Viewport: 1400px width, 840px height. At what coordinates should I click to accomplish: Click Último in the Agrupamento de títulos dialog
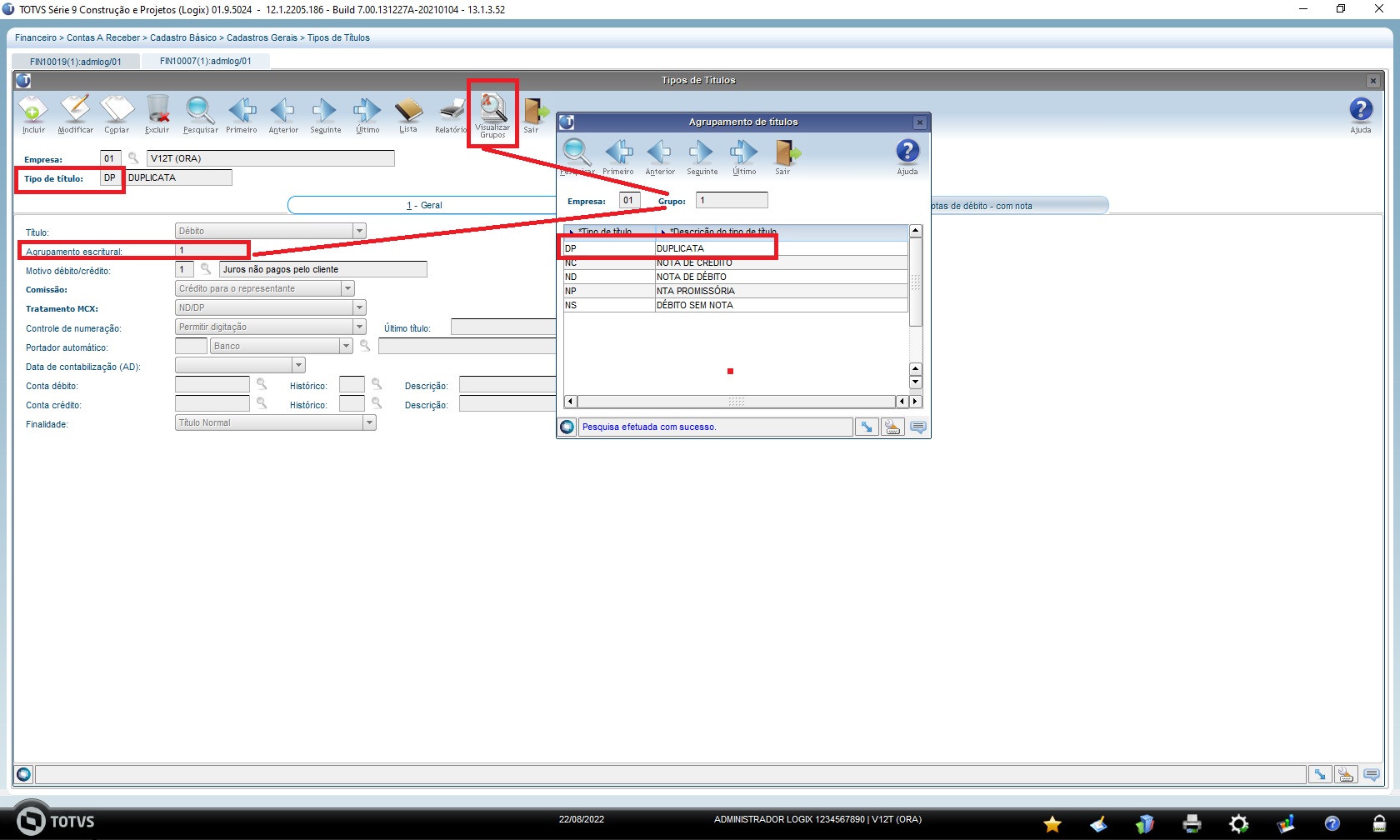click(x=744, y=156)
